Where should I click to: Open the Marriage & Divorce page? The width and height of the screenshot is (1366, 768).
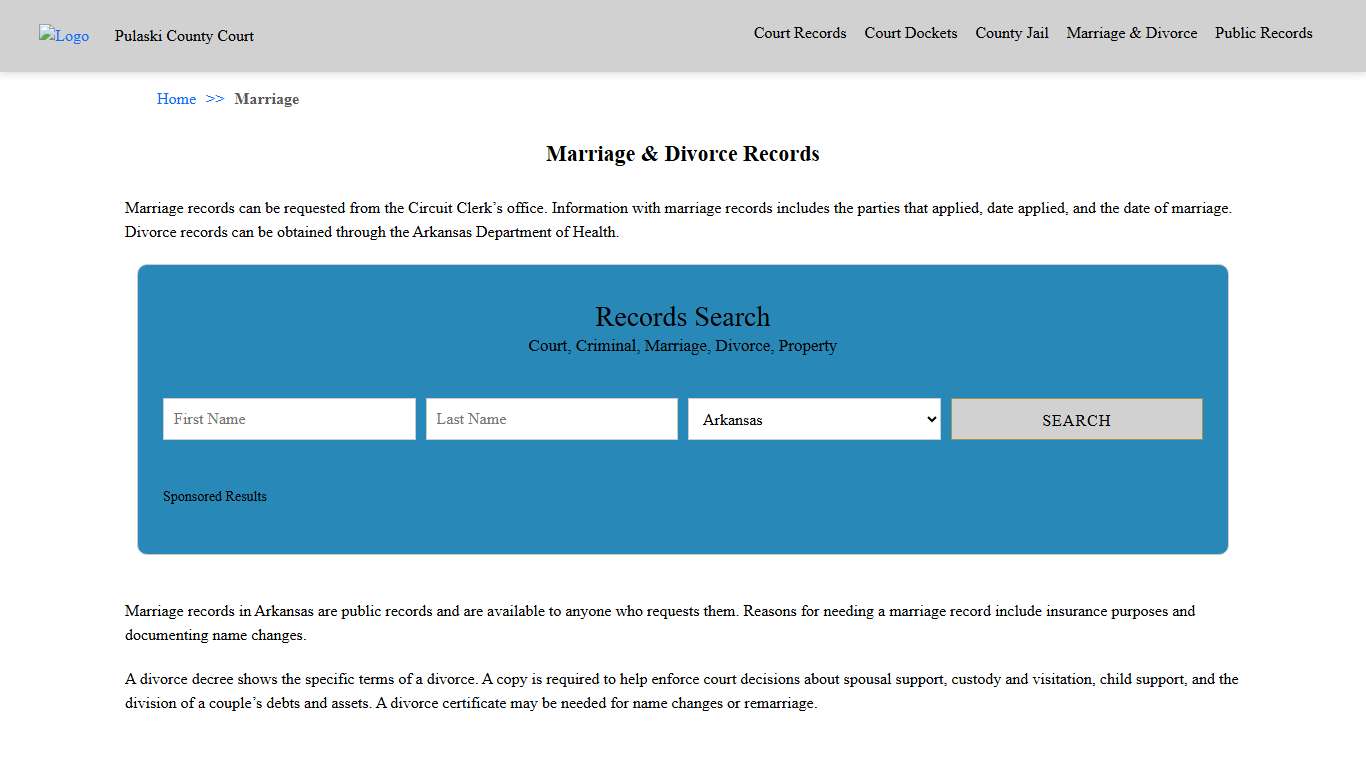pyautogui.click(x=1131, y=33)
